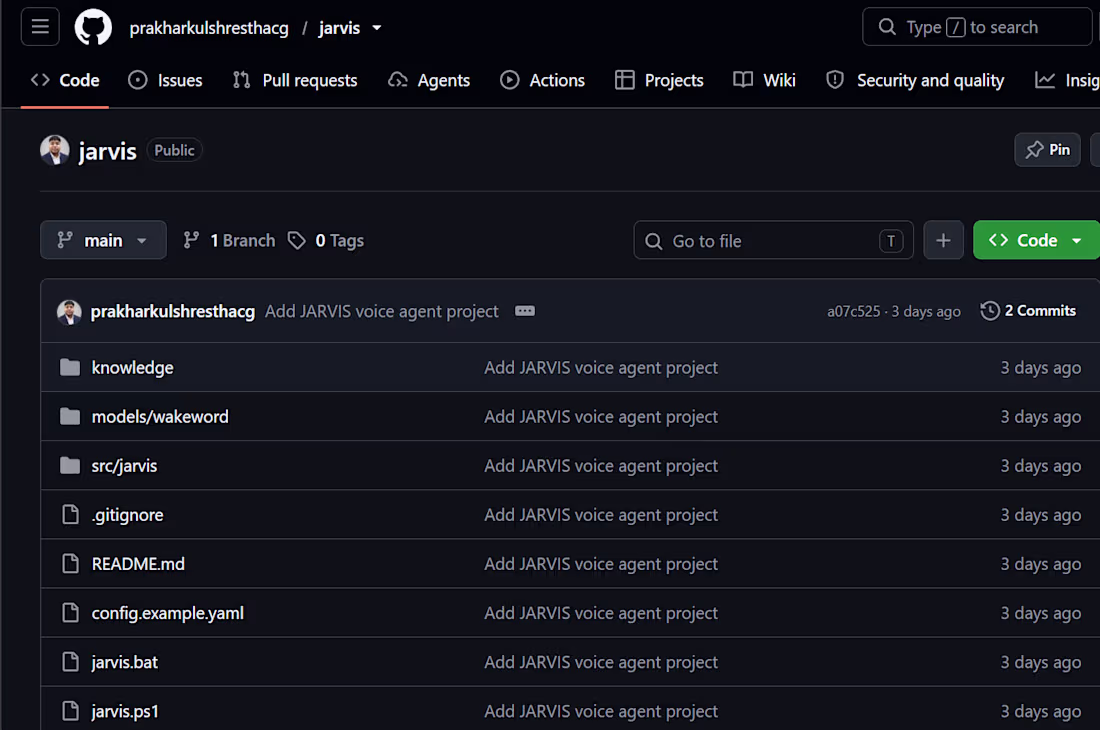
Task: Open the Actions tab
Action: point(542,81)
